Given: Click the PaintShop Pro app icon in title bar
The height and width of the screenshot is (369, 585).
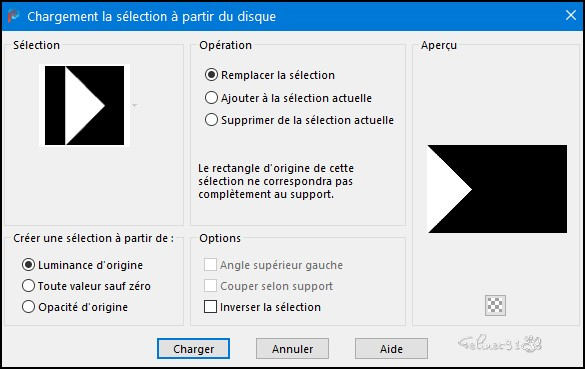Looking at the screenshot, I should 13,16.
